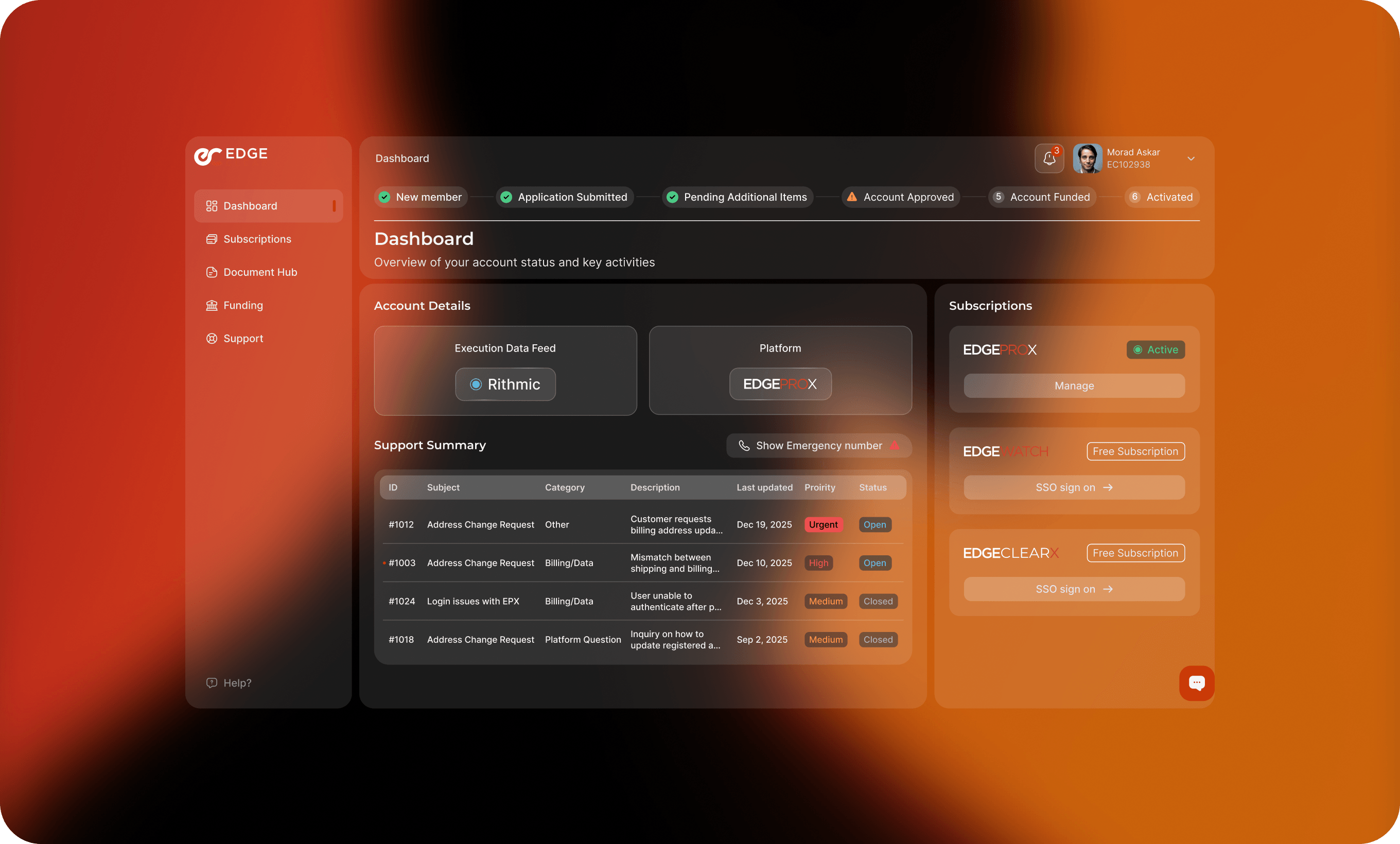Open Funding in the sidebar
The image size is (1400, 844).
click(268, 305)
